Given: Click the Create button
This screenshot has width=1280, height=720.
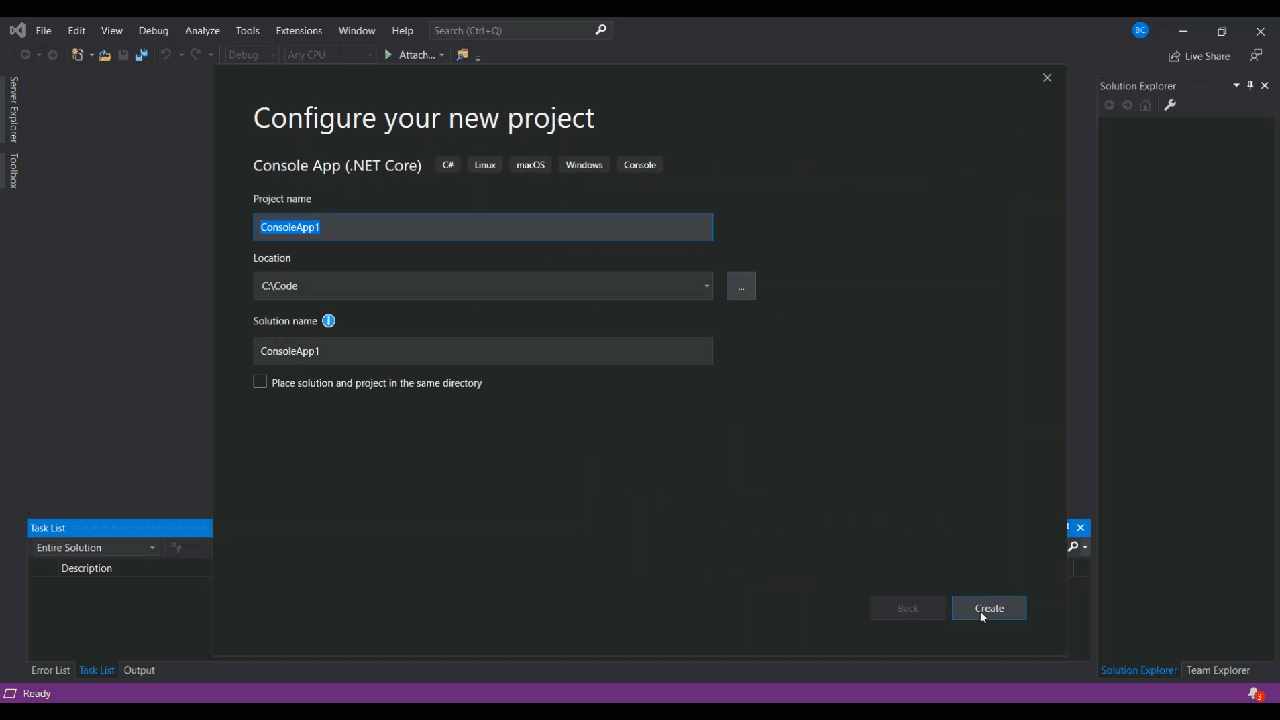Looking at the screenshot, I should (x=989, y=608).
